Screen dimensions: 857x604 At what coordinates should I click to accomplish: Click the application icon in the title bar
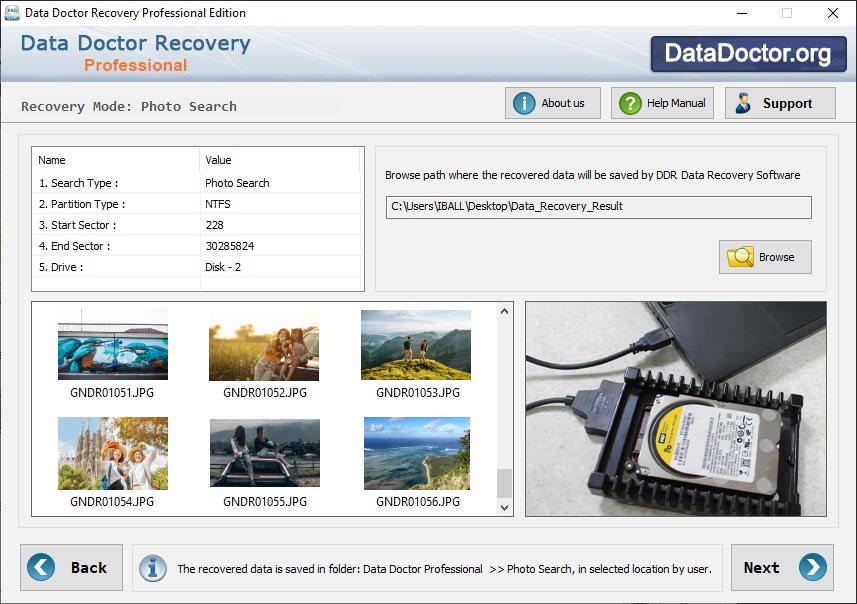[12, 13]
